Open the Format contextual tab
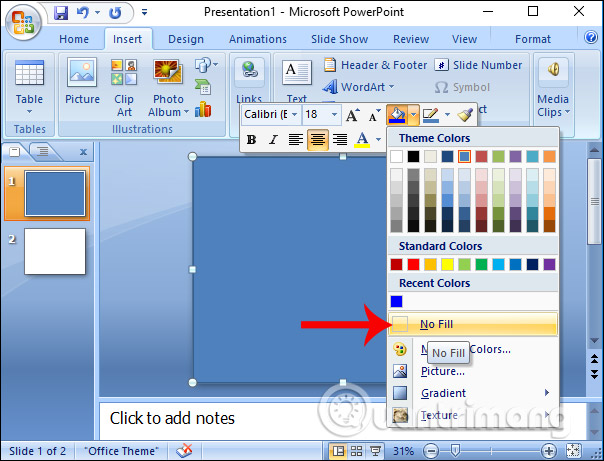 coord(533,39)
